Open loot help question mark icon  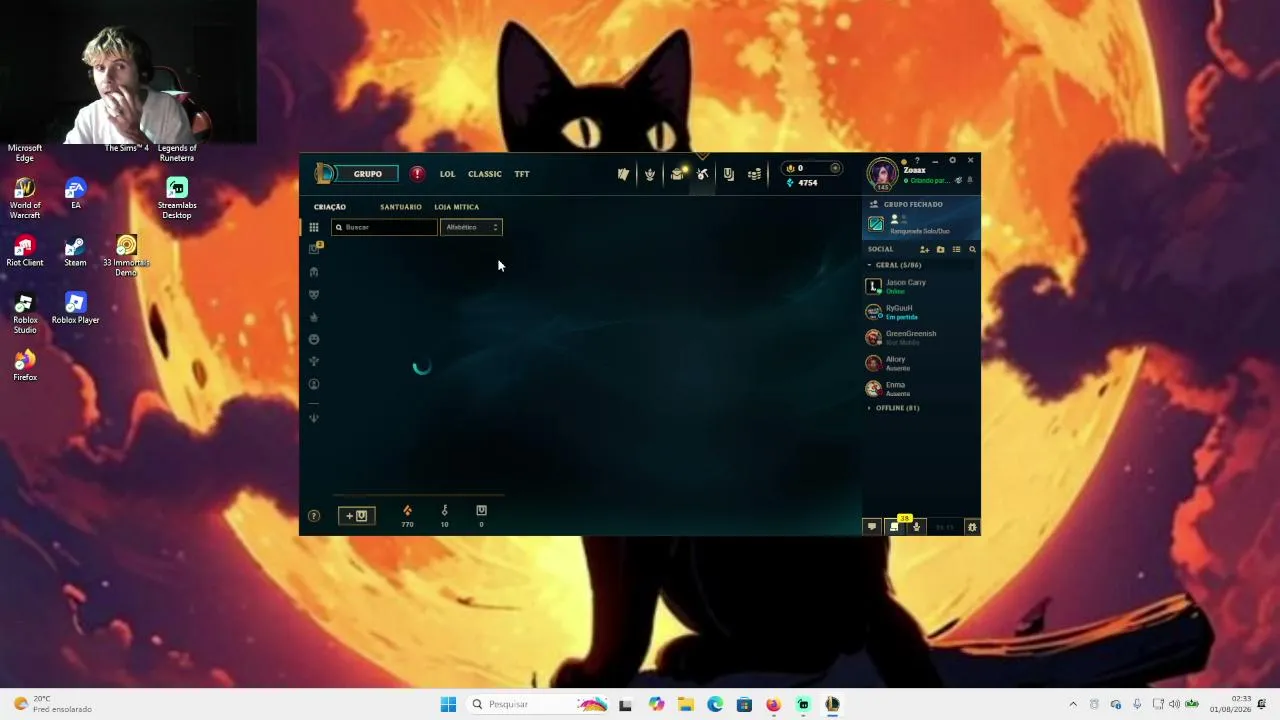click(314, 516)
